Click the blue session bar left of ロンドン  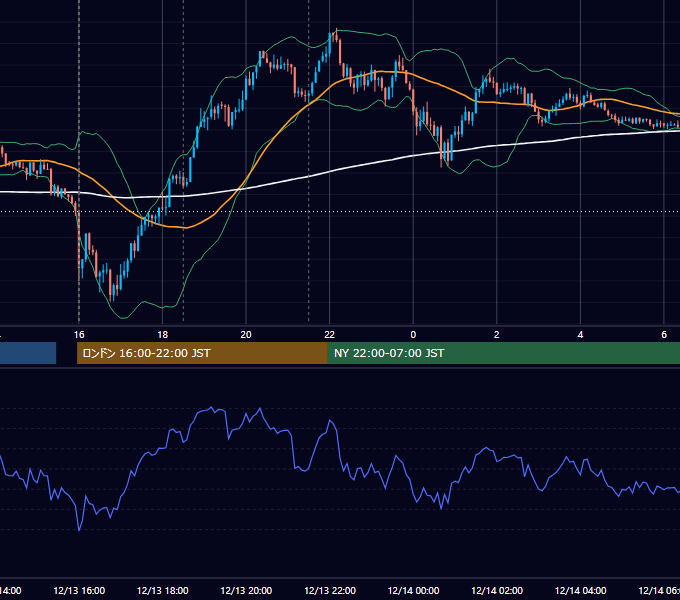click(x=28, y=353)
